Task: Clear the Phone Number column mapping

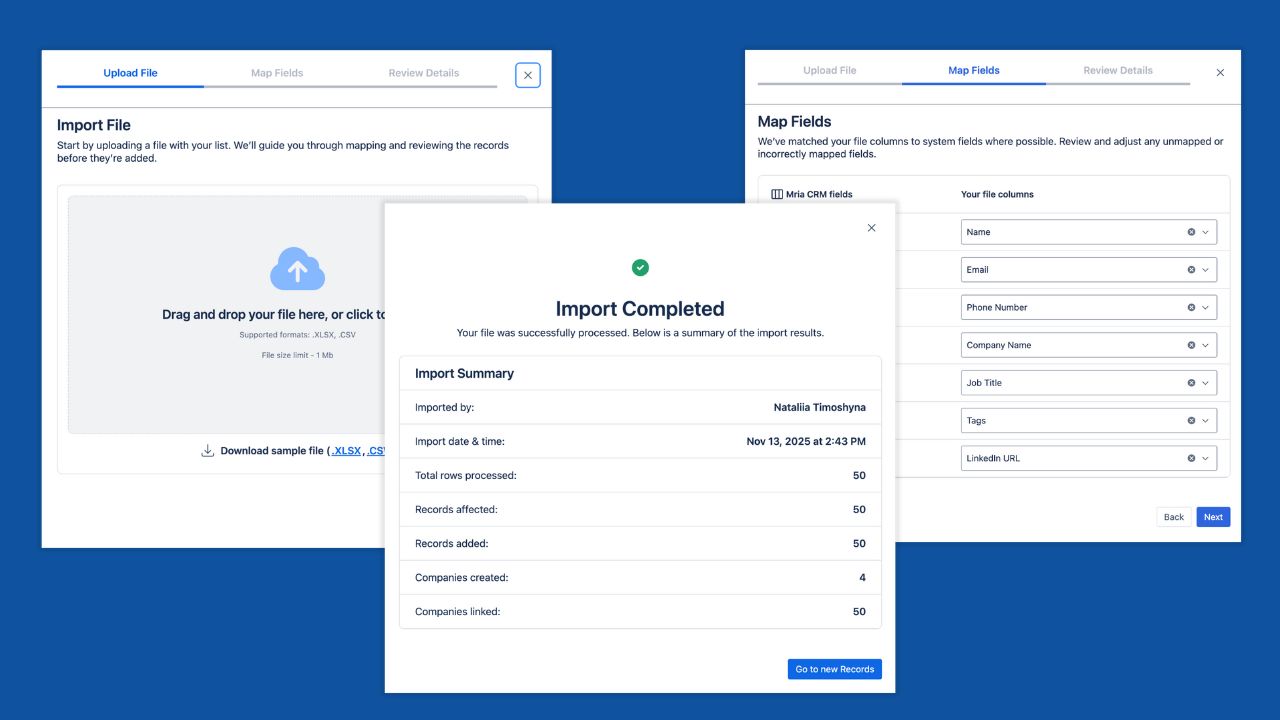Action: (1191, 308)
